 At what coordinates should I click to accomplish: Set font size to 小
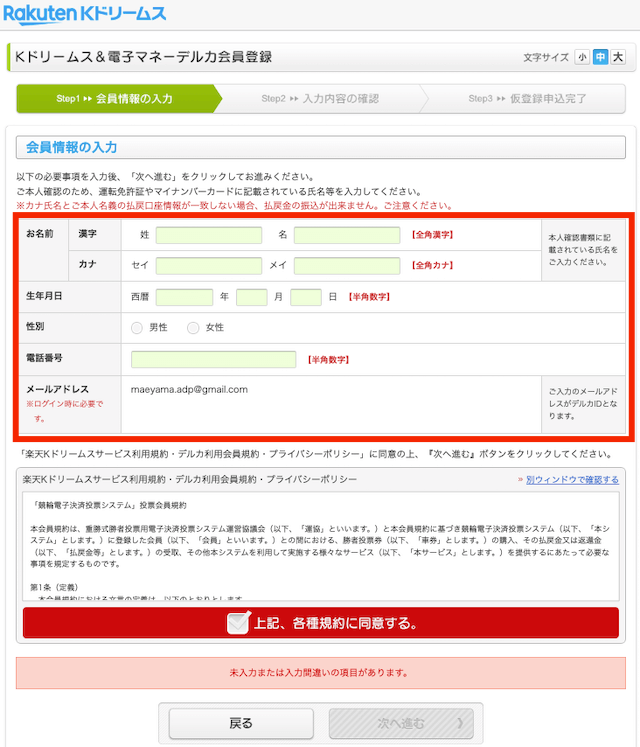(x=582, y=57)
